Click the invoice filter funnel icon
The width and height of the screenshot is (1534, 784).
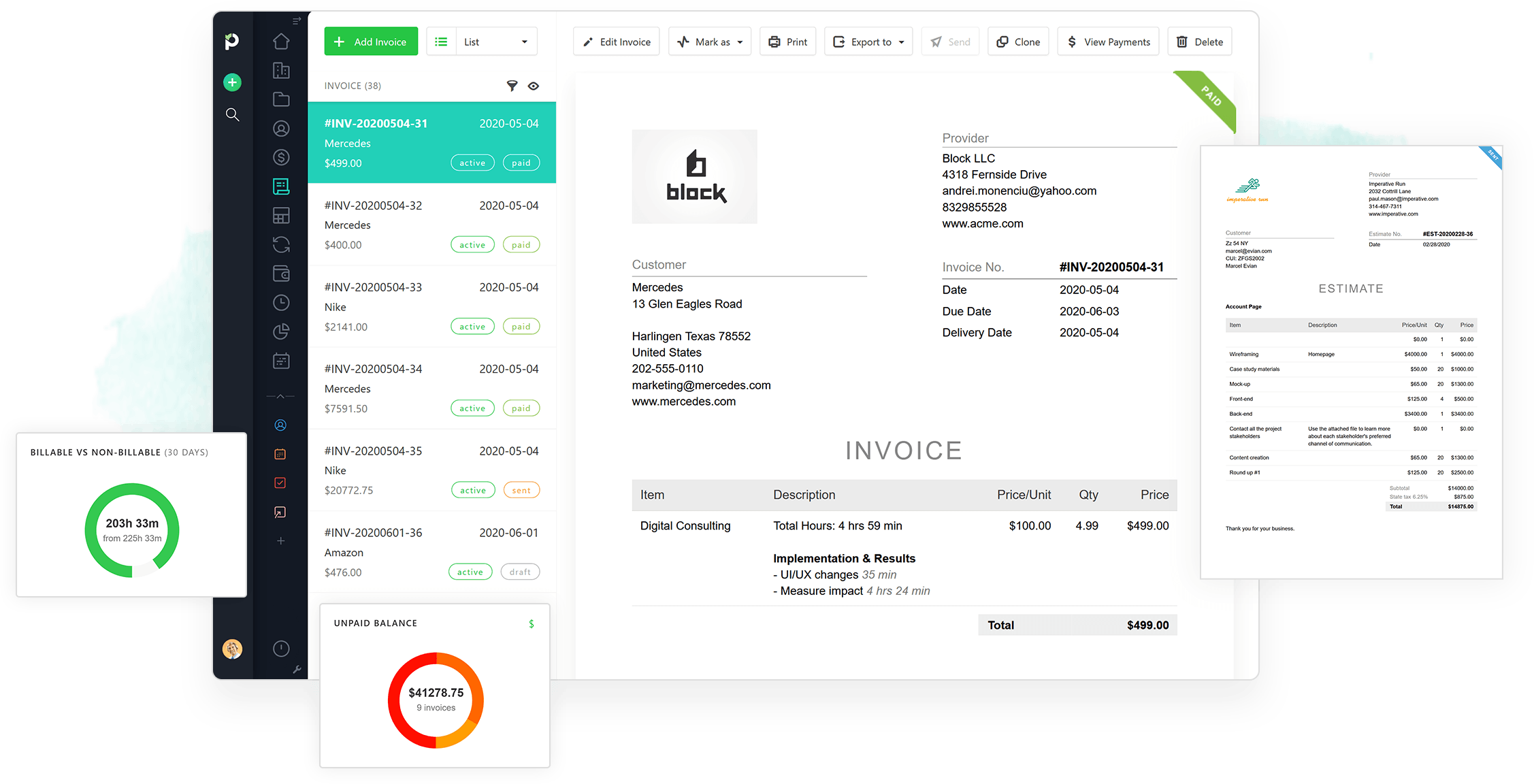click(x=512, y=86)
